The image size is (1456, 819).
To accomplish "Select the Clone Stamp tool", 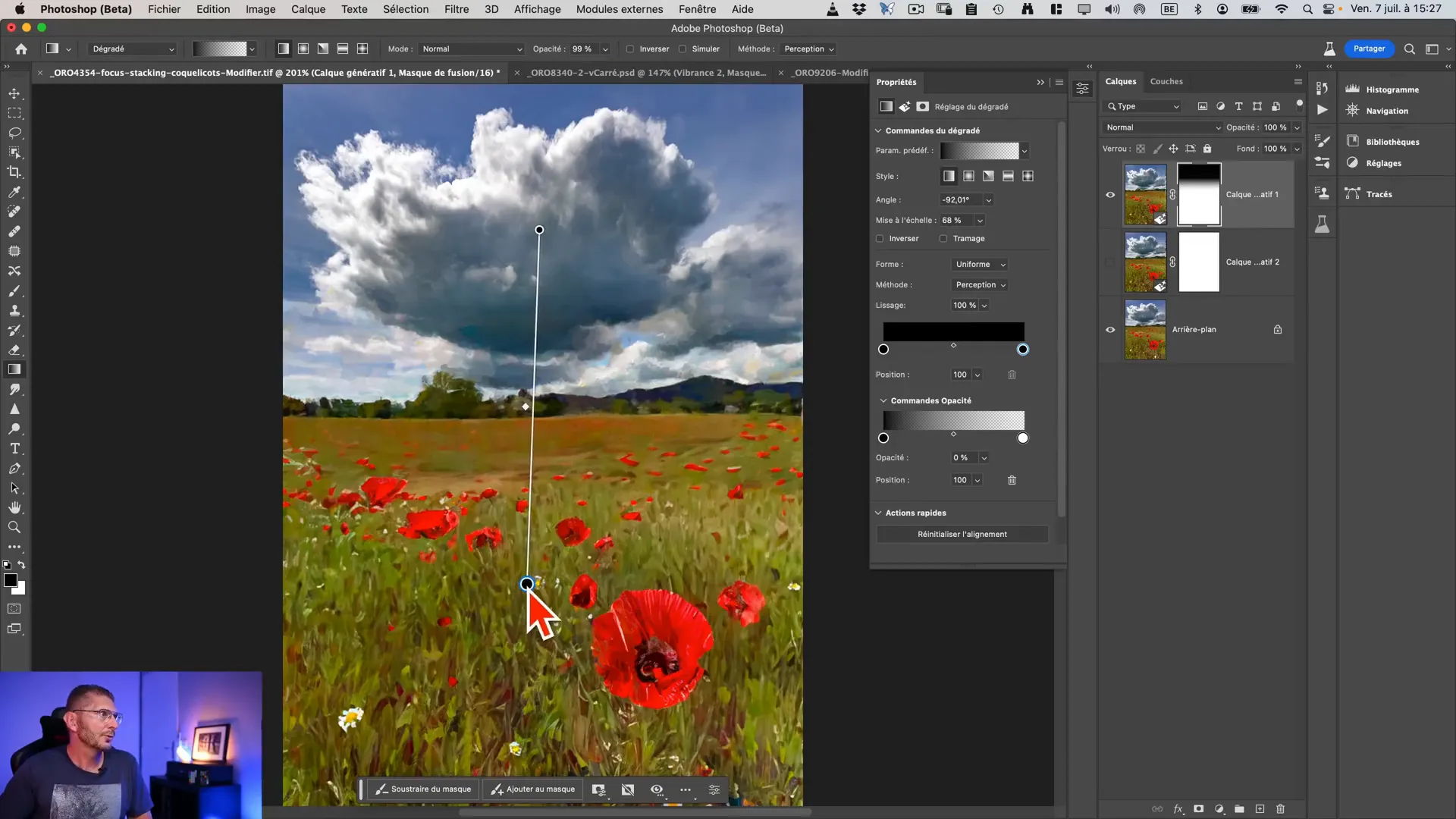I will 14,310.
